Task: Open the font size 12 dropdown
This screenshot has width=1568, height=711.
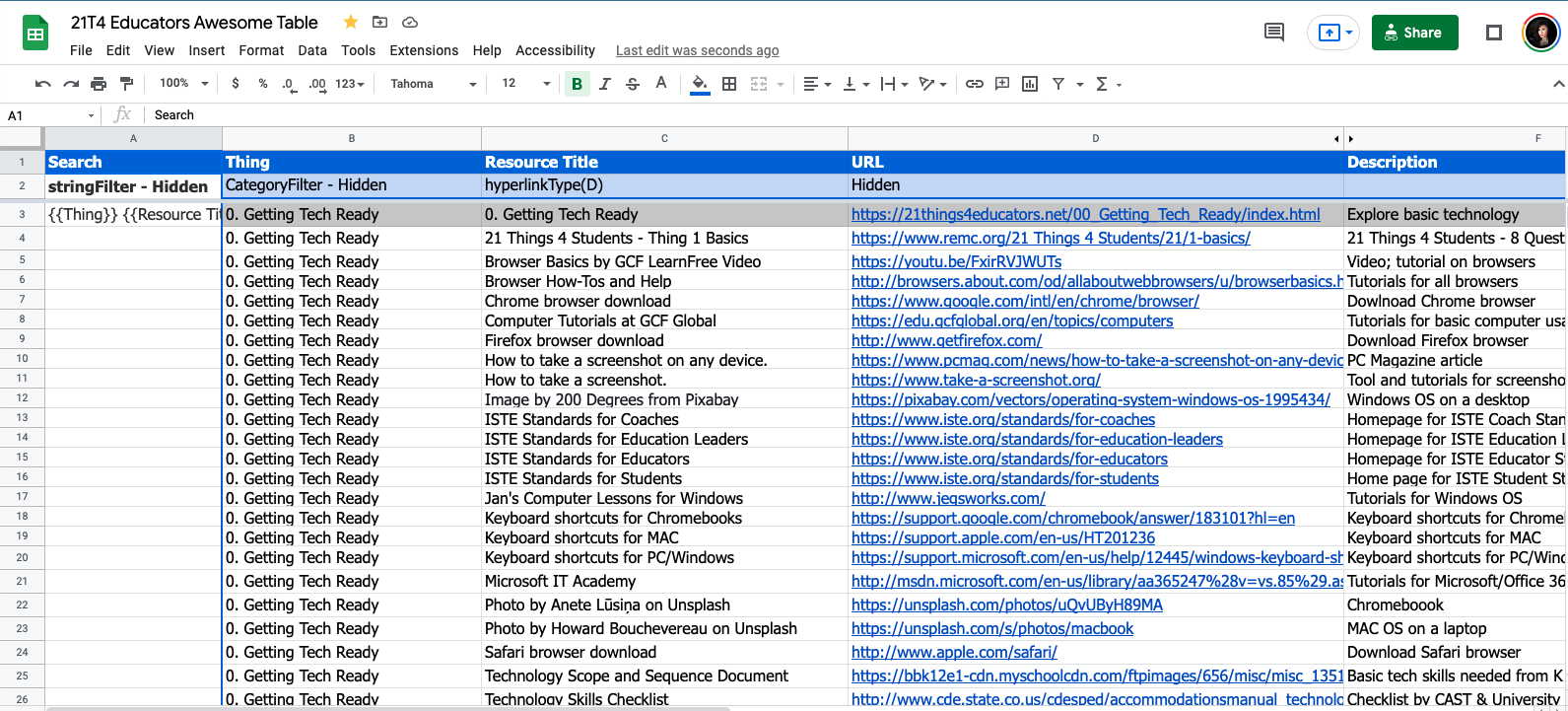Action: 525,84
